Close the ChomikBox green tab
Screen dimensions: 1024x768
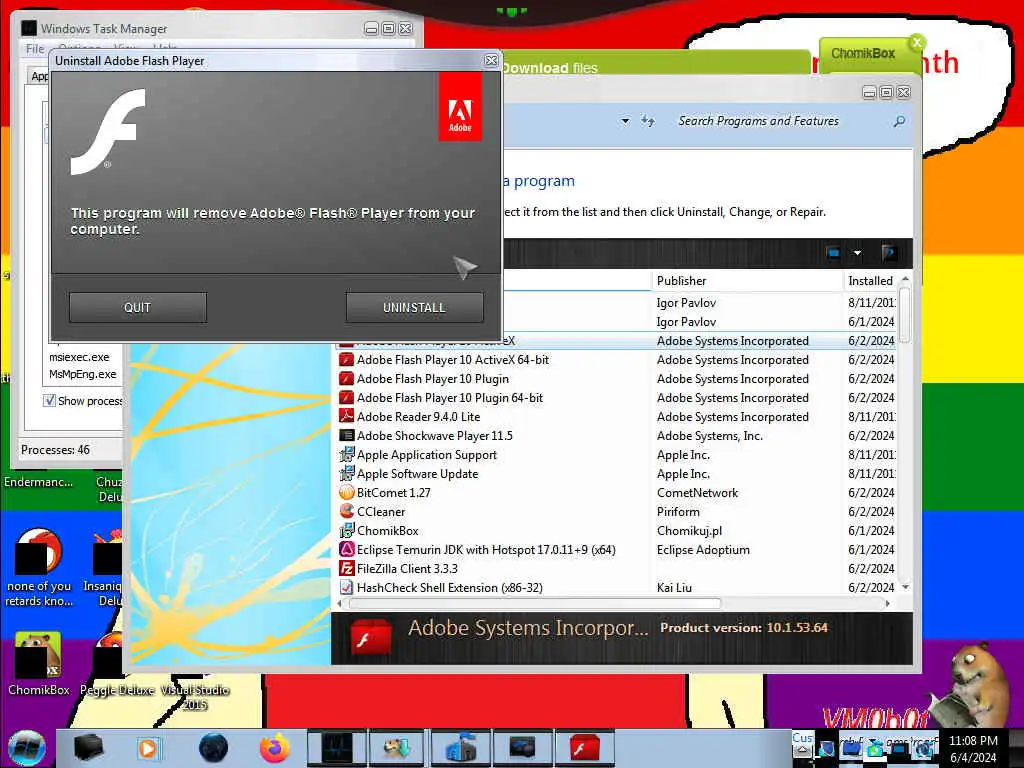pos(917,42)
